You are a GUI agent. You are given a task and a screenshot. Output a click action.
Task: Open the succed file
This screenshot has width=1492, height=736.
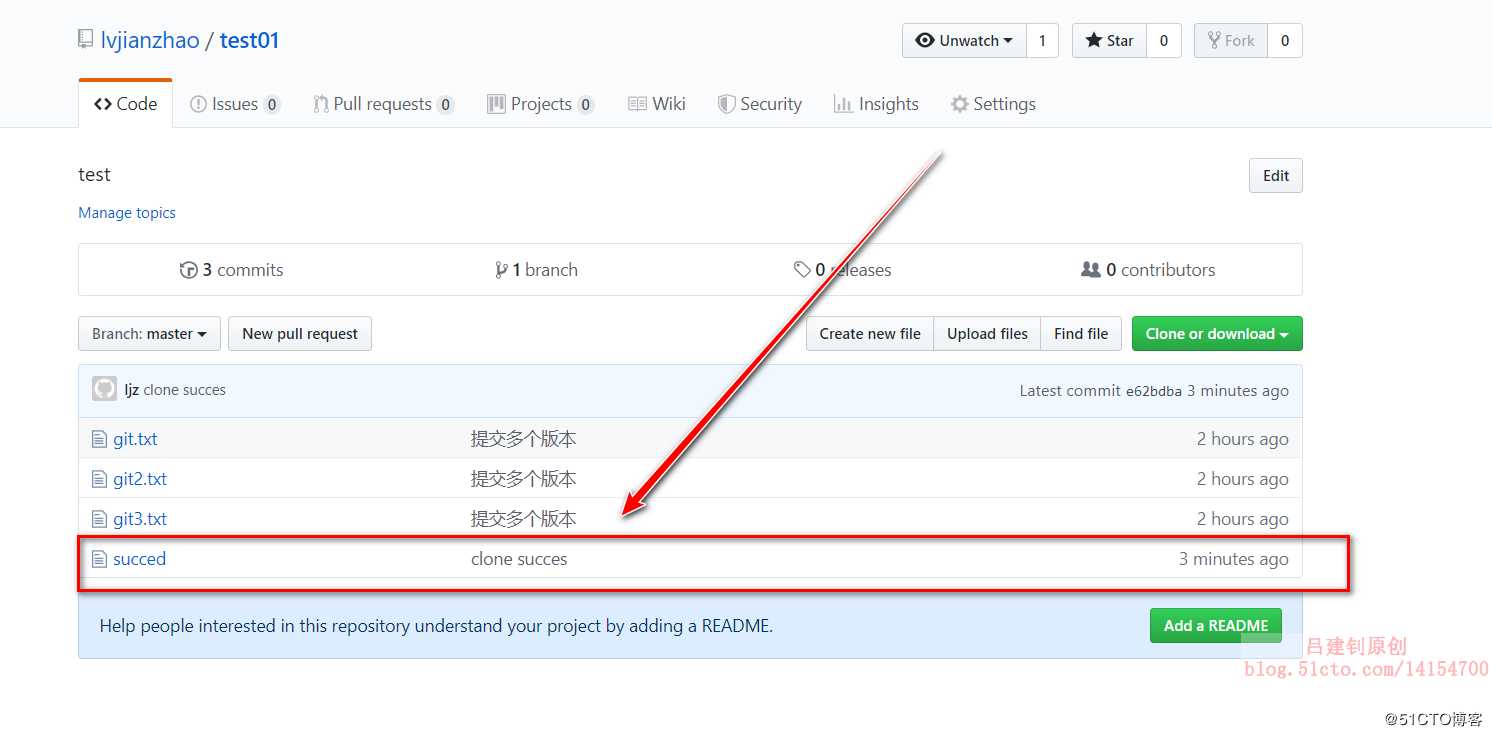coord(139,559)
